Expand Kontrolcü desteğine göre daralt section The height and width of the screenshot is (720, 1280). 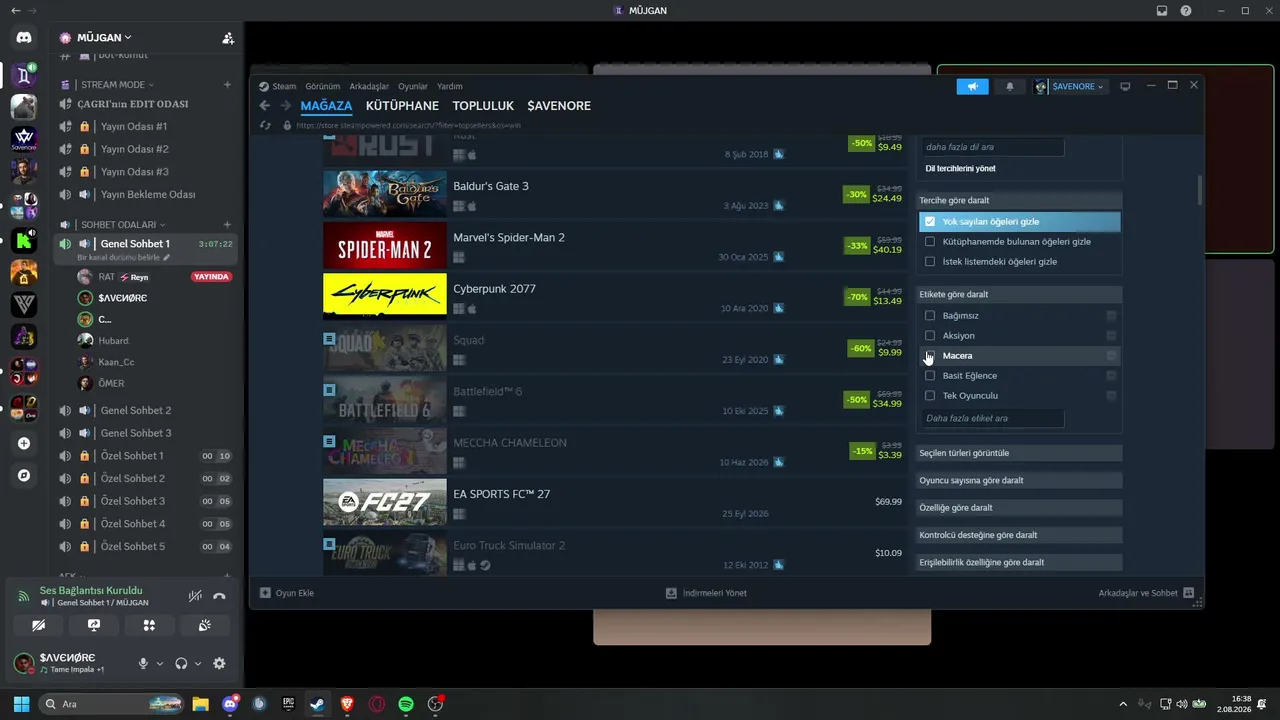(x=1019, y=535)
